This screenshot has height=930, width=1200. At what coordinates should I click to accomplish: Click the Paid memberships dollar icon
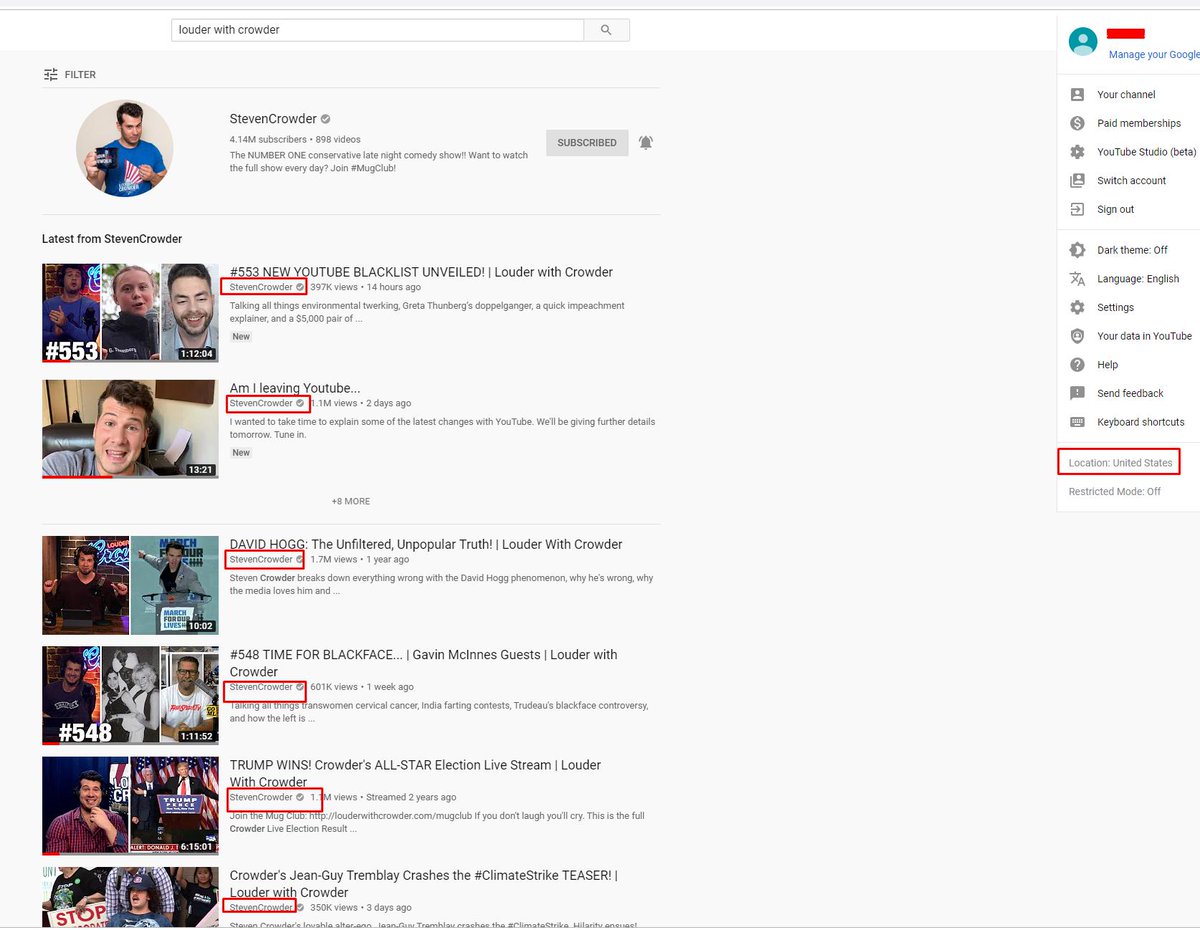pyautogui.click(x=1077, y=123)
